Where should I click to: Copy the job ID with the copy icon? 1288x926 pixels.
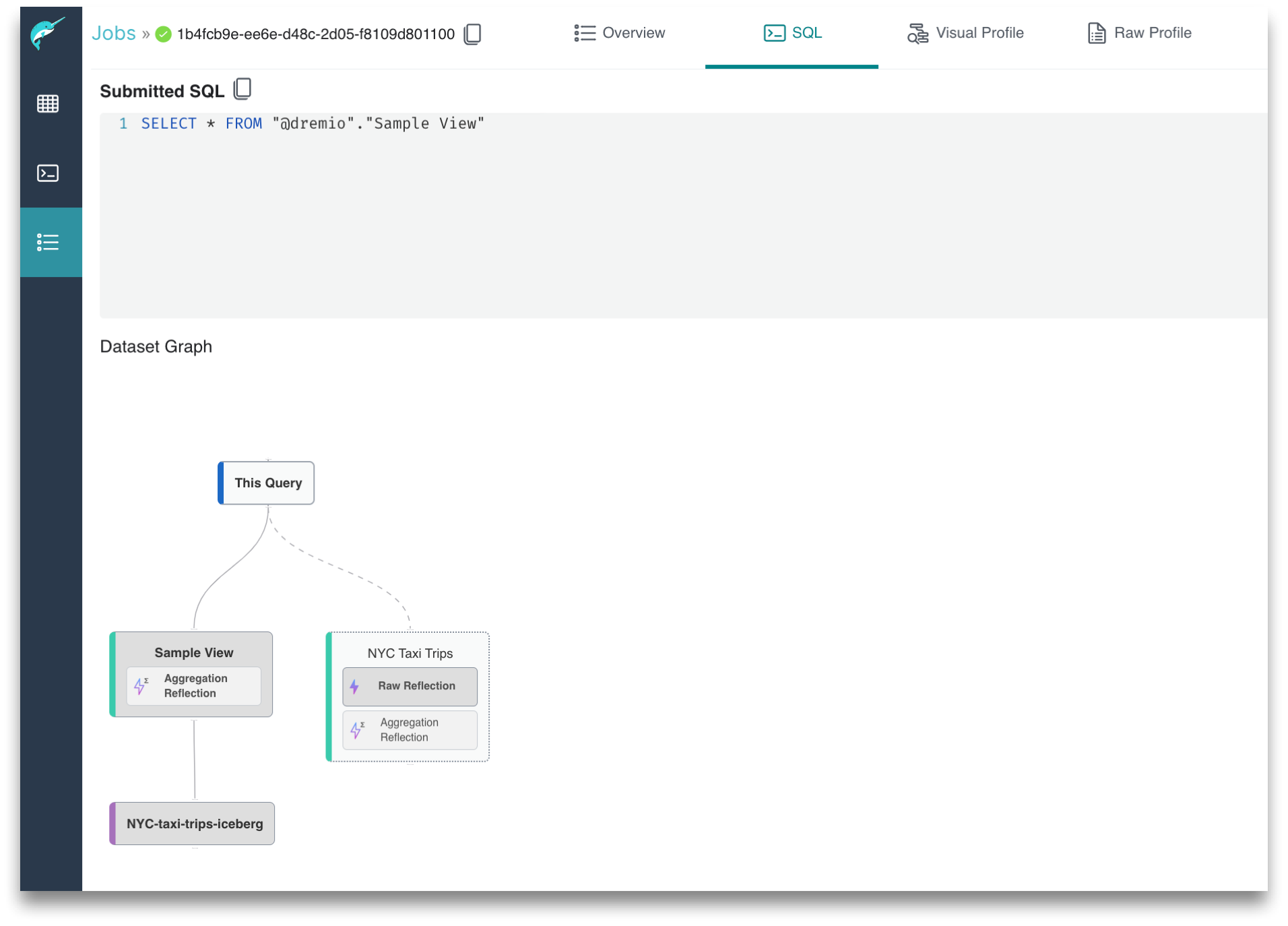pyautogui.click(x=472, y=34)
